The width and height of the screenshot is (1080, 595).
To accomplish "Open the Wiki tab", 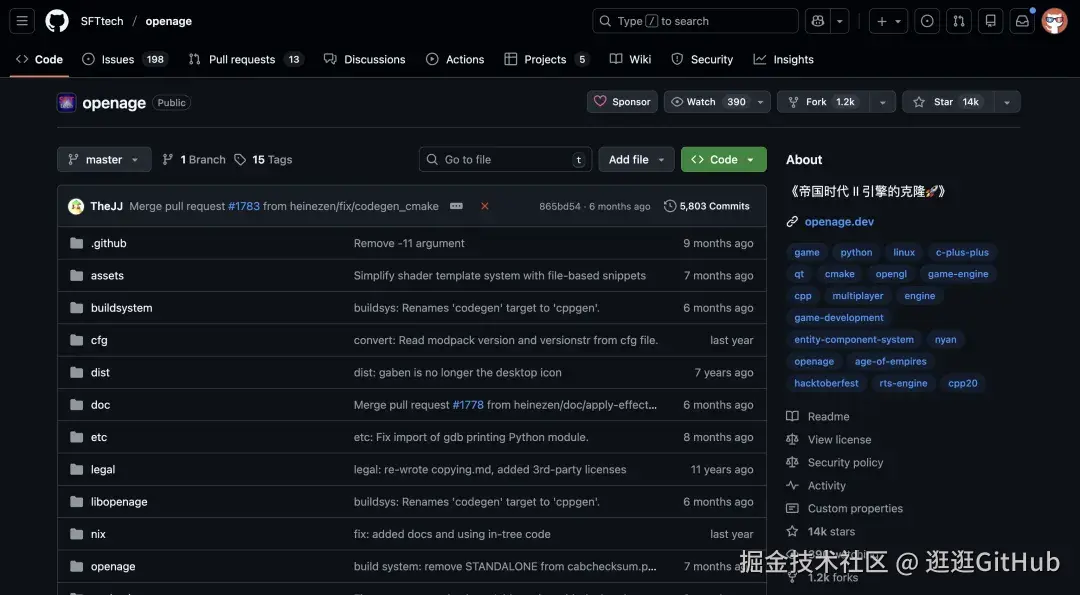I will tap(630, 59).
